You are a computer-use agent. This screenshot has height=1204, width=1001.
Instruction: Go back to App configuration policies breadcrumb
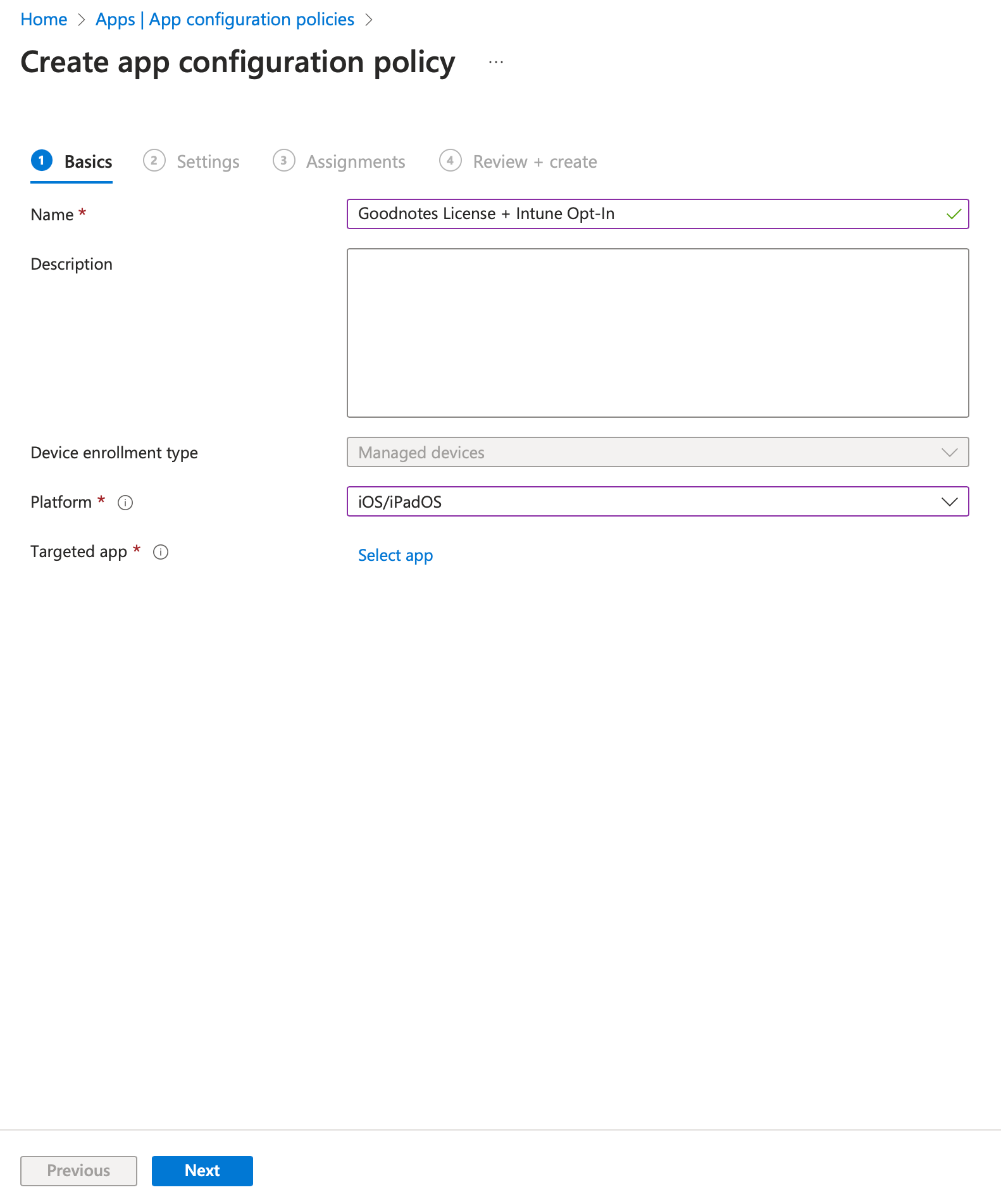(225, 20)
